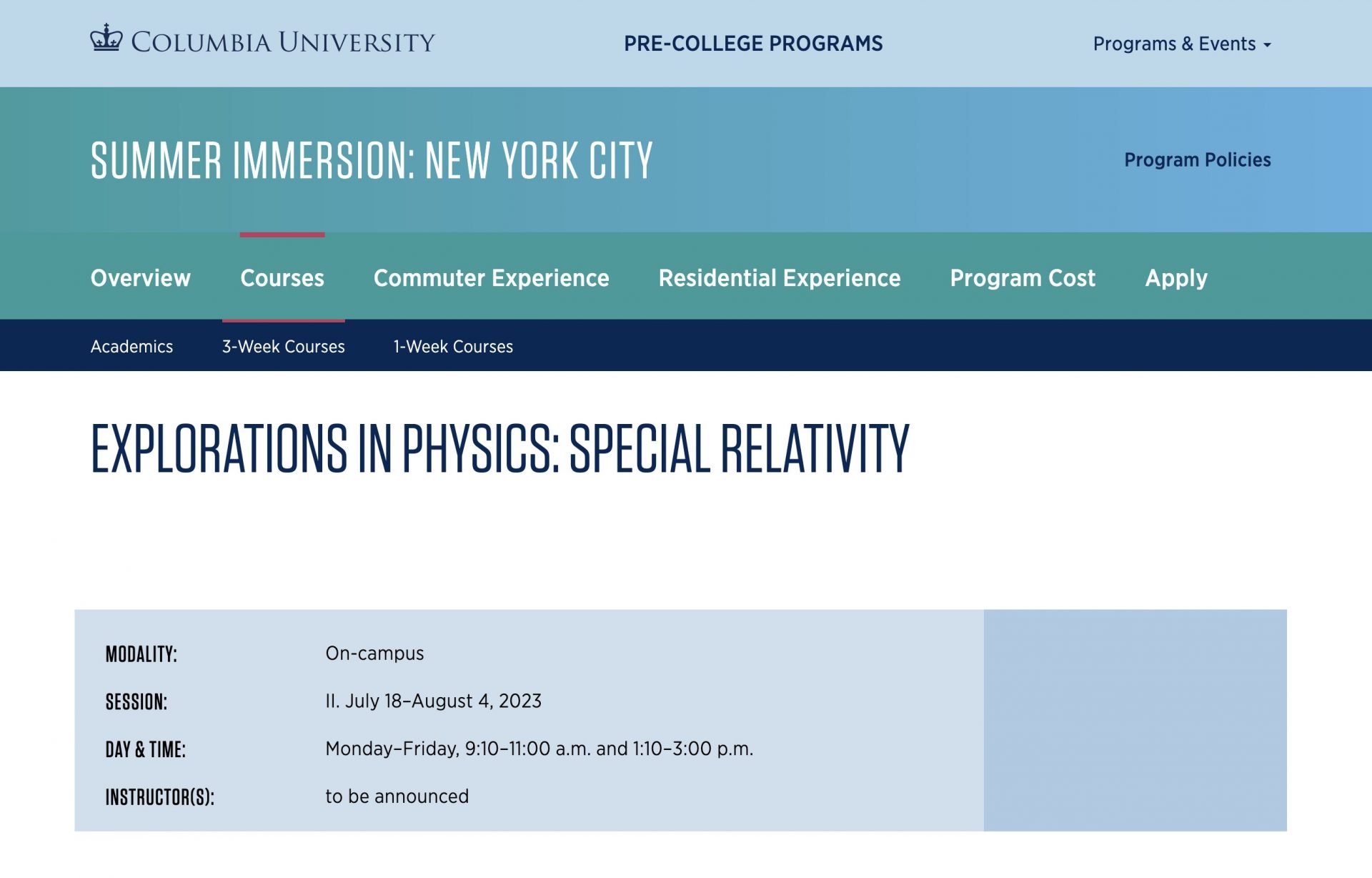Open the Commuter Experience section
This screenshot has width=1372, height=878.
(491, 278)
